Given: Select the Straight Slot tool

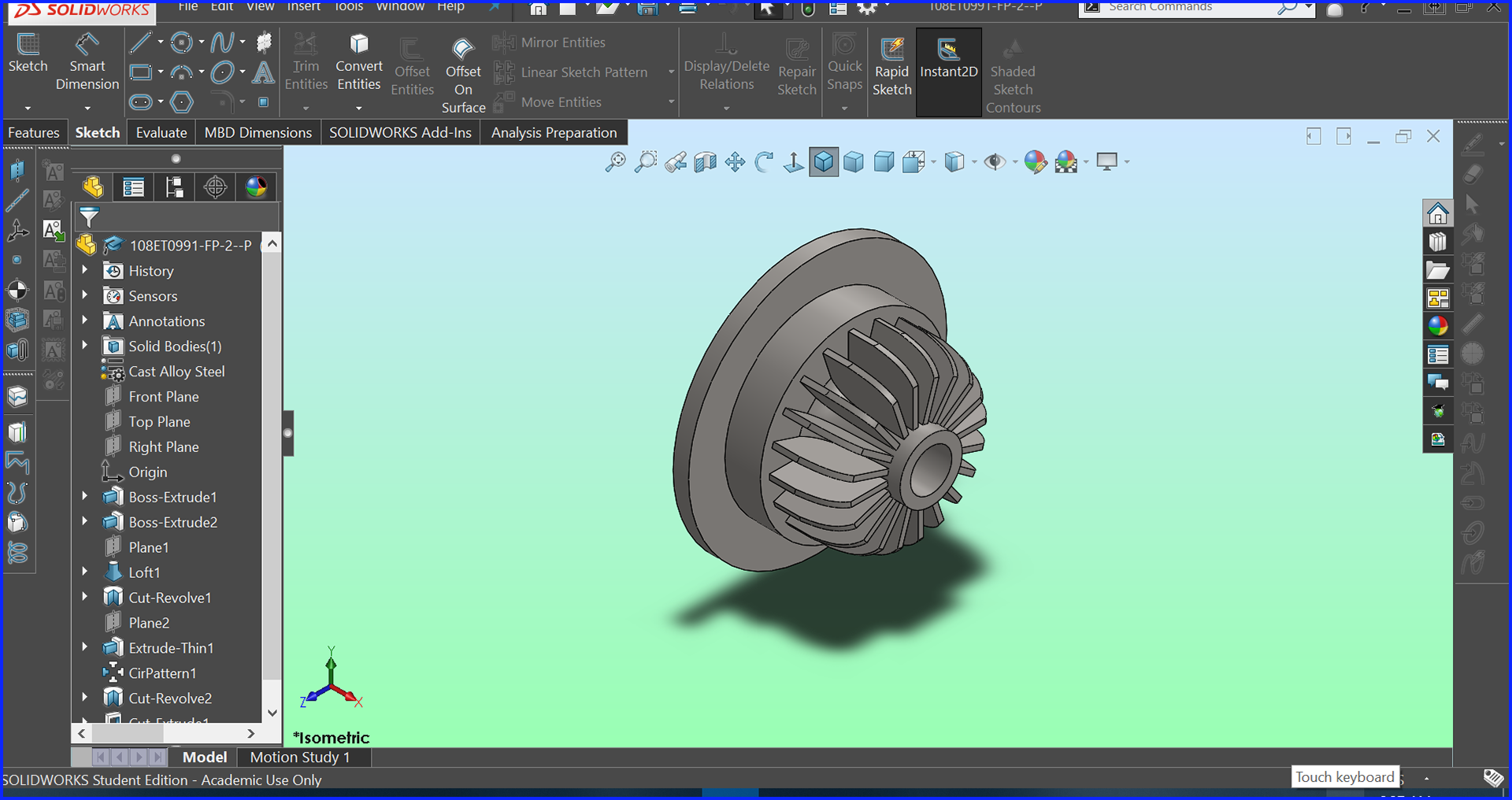Looking at the screenshot, I should point(140,102).
